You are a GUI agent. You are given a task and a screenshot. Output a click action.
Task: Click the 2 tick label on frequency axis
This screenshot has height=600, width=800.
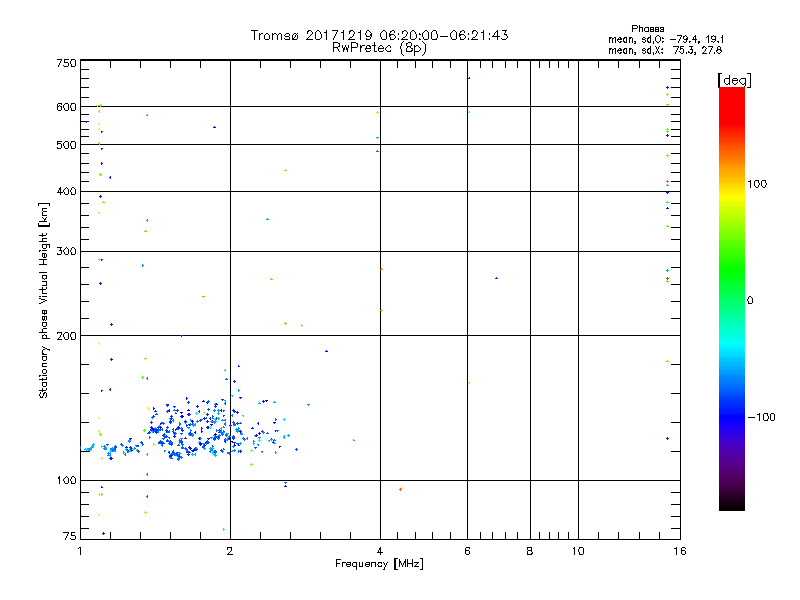click(x=230, y=551)
